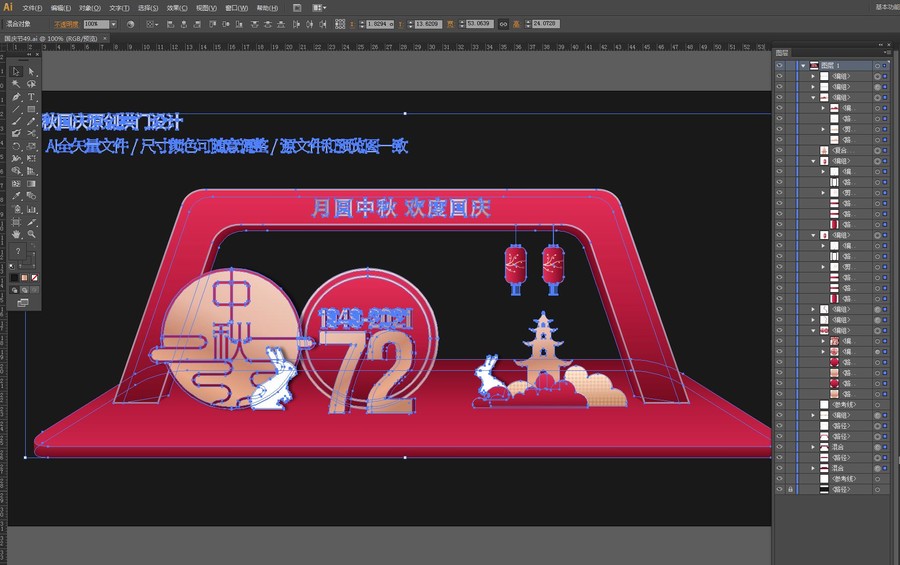Image resolution: width=900 pixels, height=565 pixels.
Task: Collapse the 图层 1 layer tree
Action: coord(803,65)
